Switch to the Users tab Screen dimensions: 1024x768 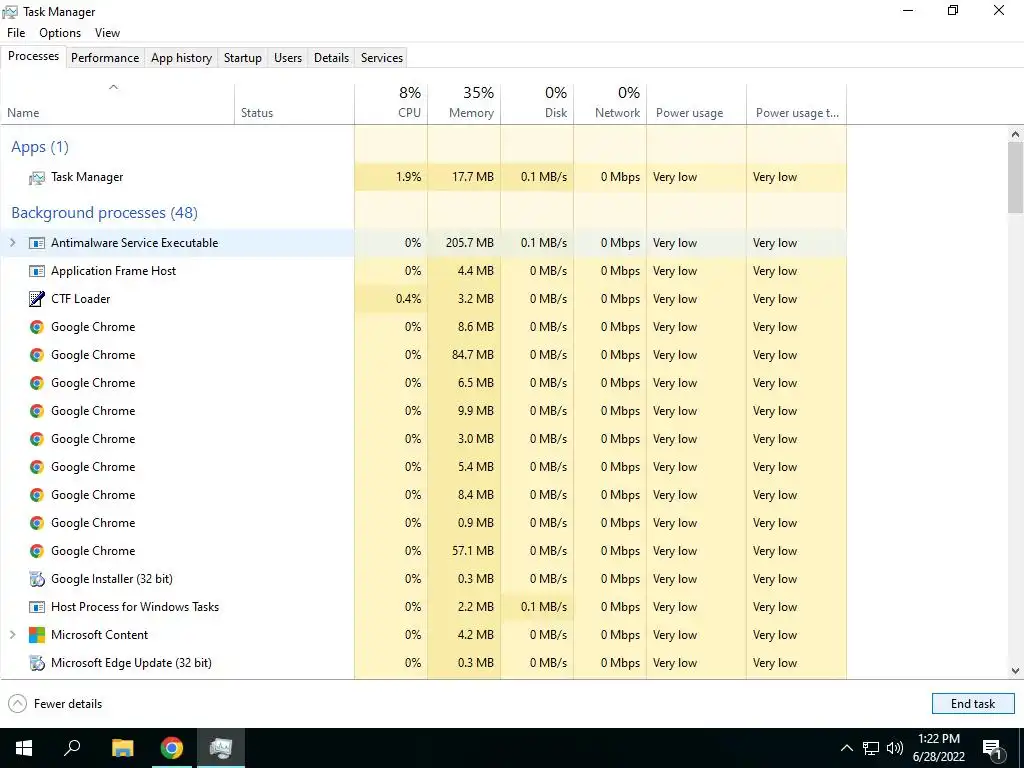288,57
